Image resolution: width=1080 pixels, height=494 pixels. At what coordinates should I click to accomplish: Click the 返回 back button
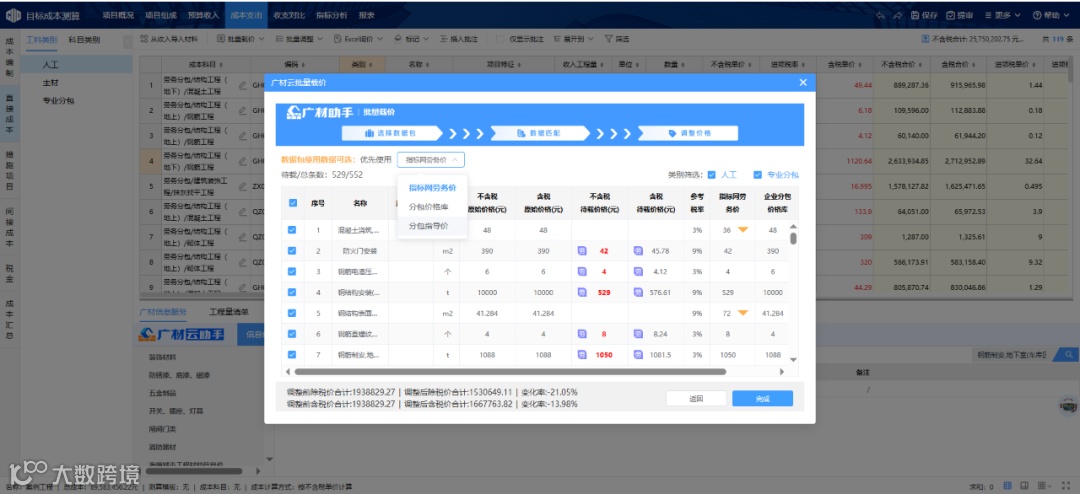point(696,399)
